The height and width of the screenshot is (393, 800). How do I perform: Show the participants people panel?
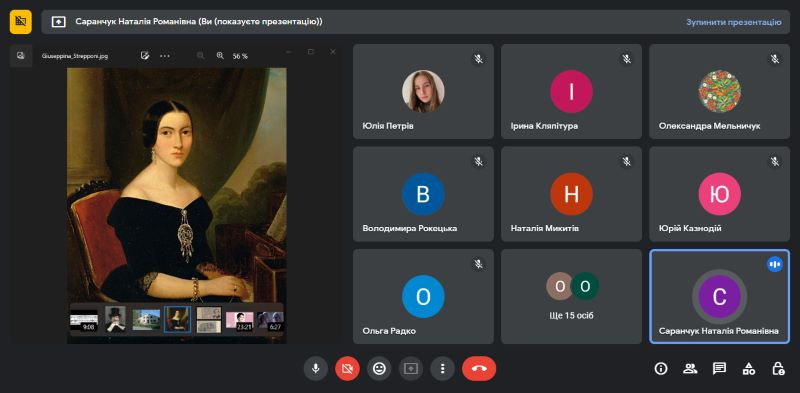(690, 369)
